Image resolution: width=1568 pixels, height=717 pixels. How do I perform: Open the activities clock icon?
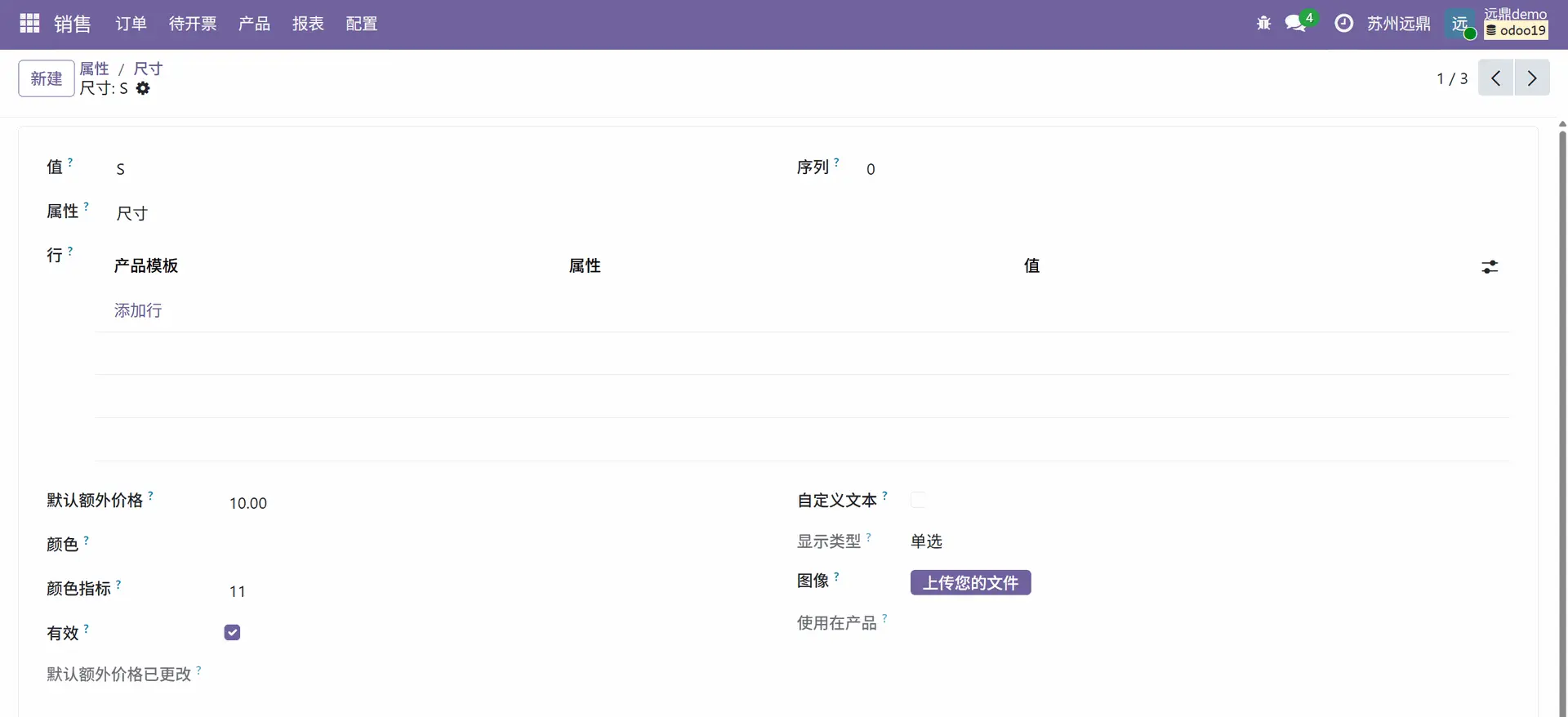(x=1343, y=24)
